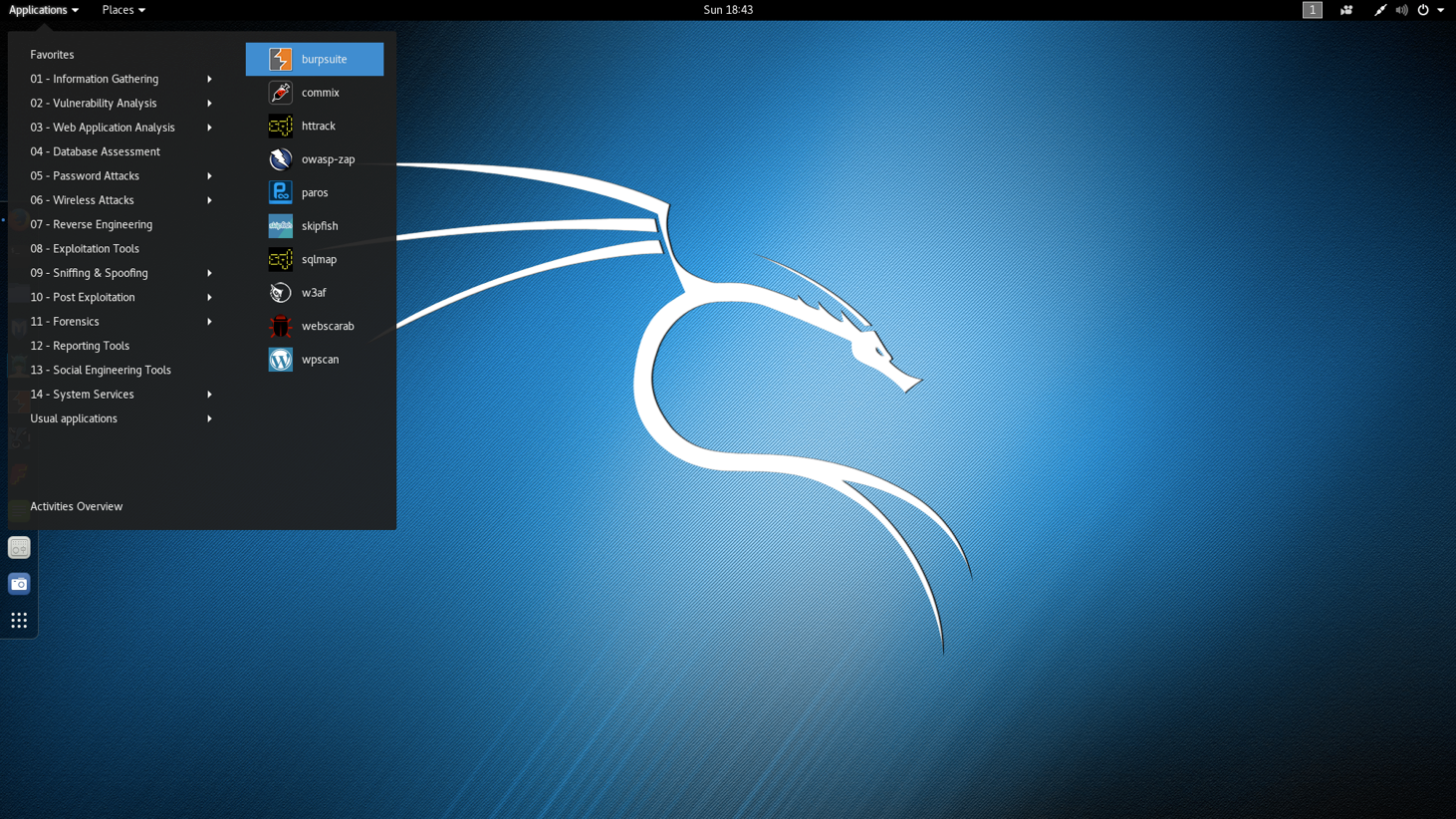Launch sqlmap icon
The width and height of the screenshot is (1456, 819).
point(280,259)
